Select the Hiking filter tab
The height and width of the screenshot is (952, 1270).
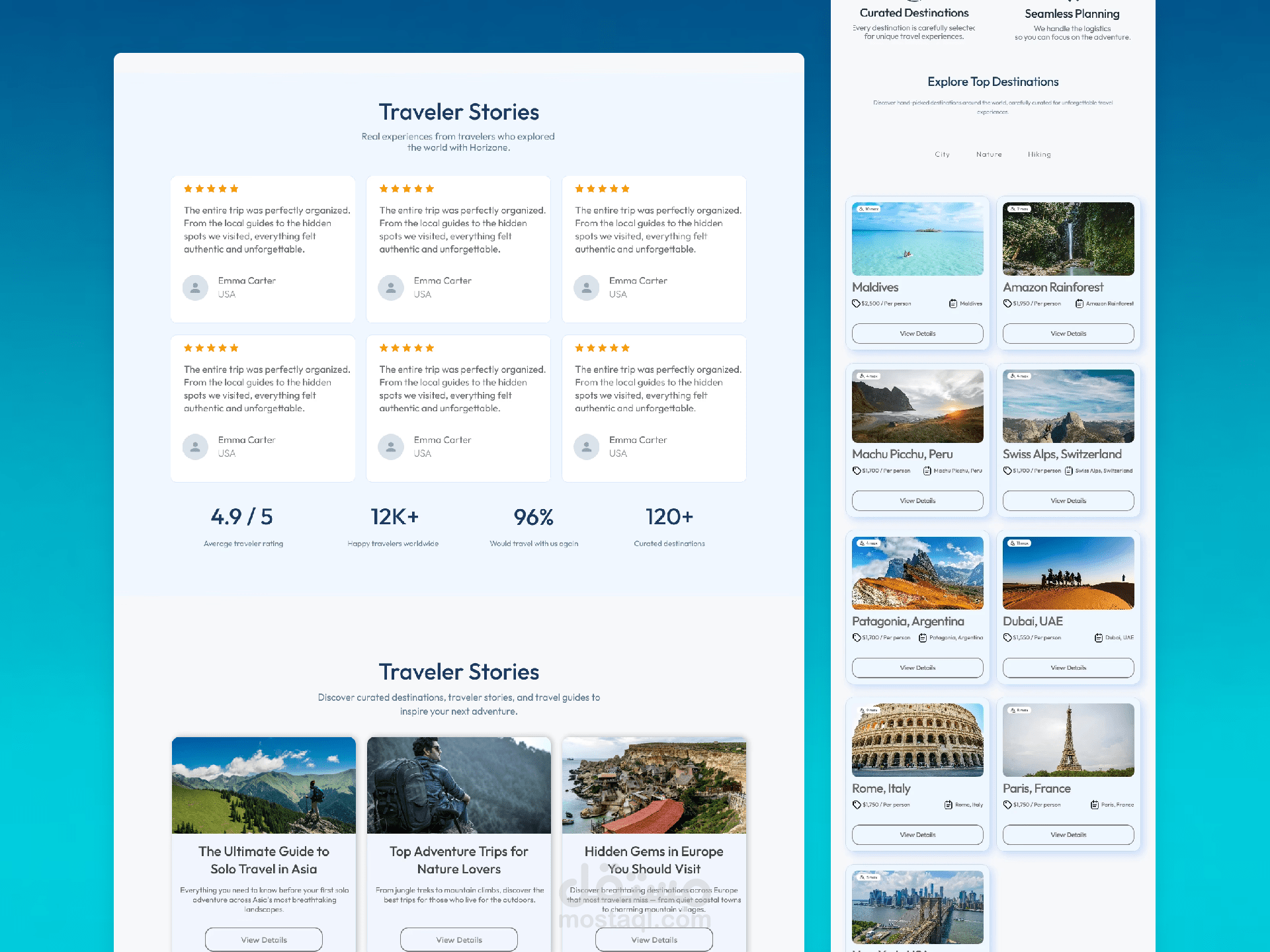pos(1039,155)
